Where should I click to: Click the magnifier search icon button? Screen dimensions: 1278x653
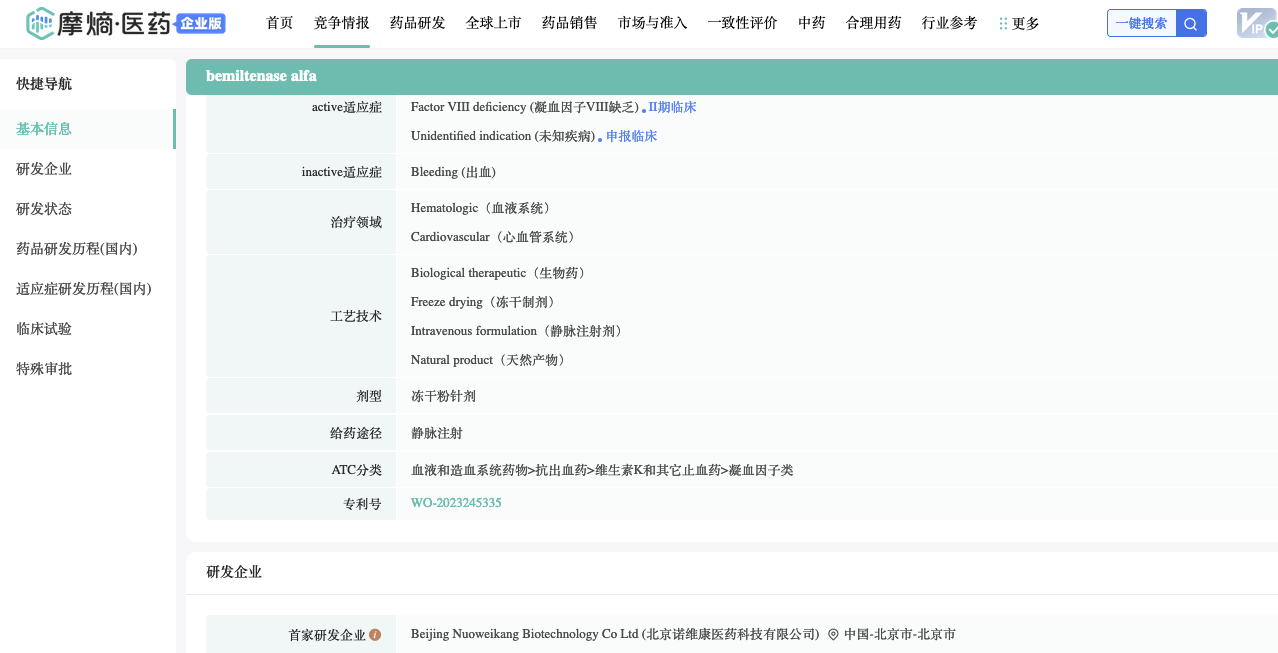point(1191,24)
